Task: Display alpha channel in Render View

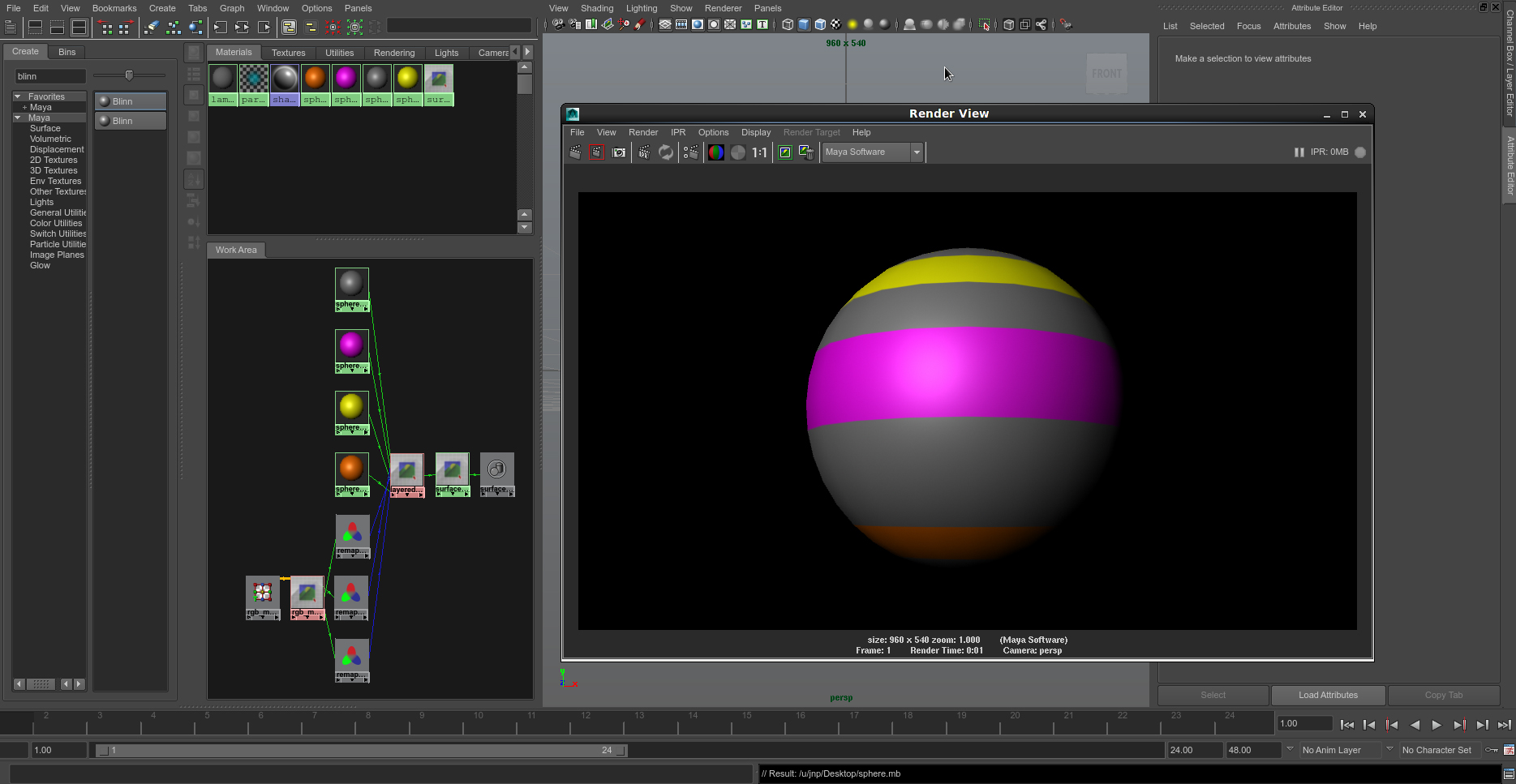Action: (x=737, y=152)
